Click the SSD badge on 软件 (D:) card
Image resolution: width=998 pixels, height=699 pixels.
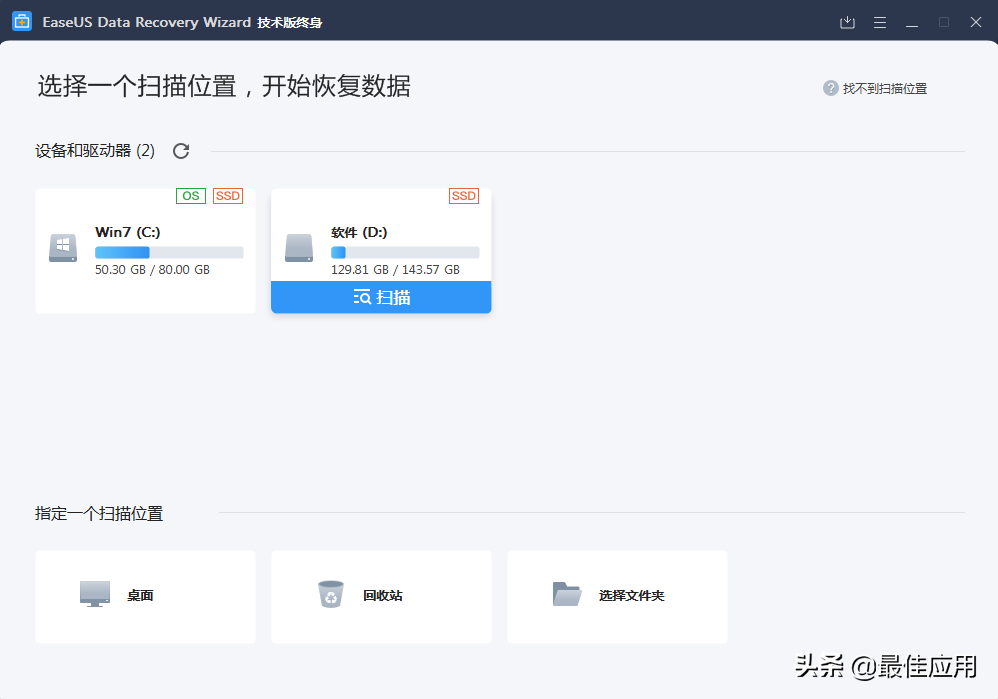(x=464, y=196)
